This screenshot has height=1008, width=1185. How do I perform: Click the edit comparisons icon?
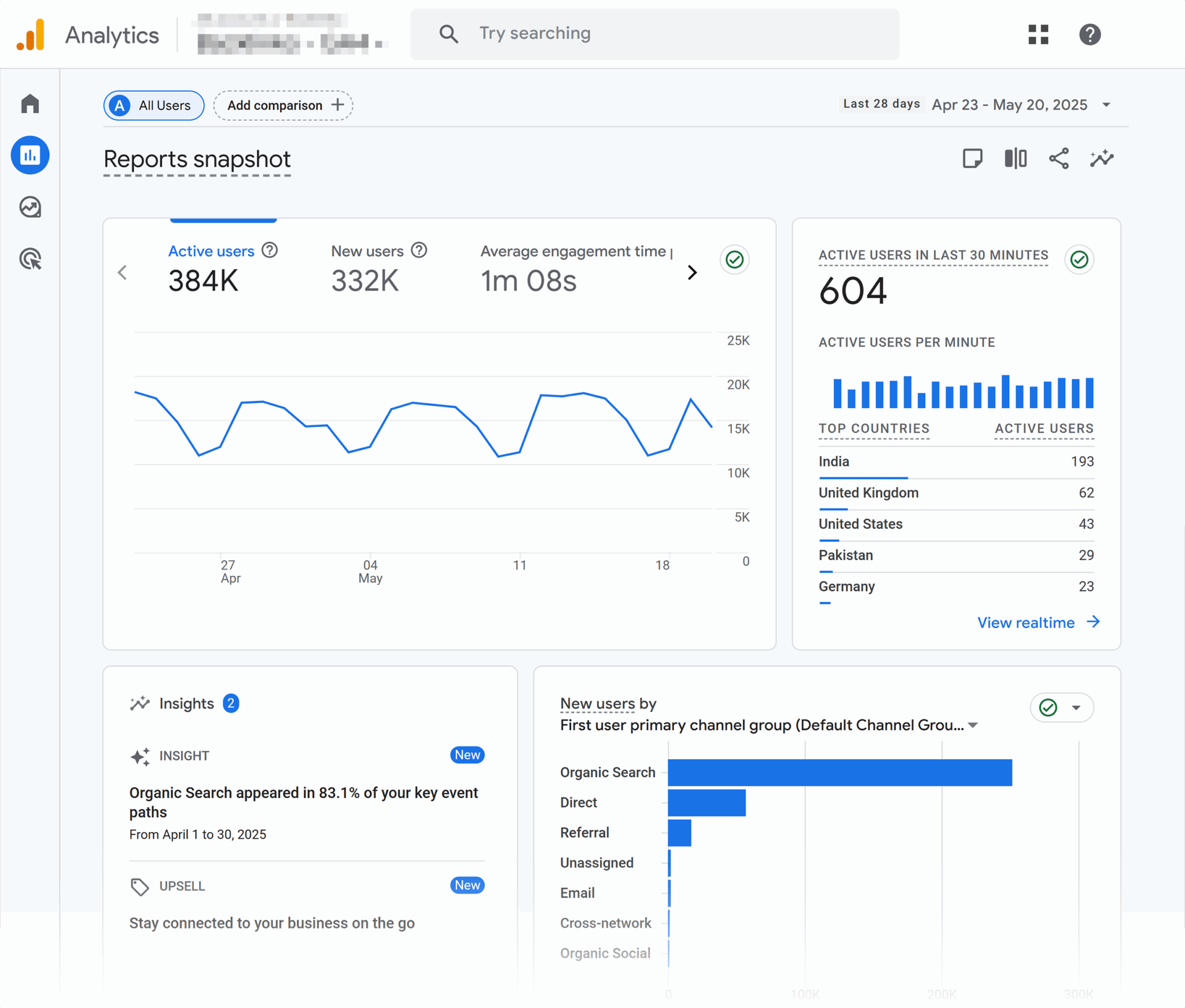[x=1015, y=159]
